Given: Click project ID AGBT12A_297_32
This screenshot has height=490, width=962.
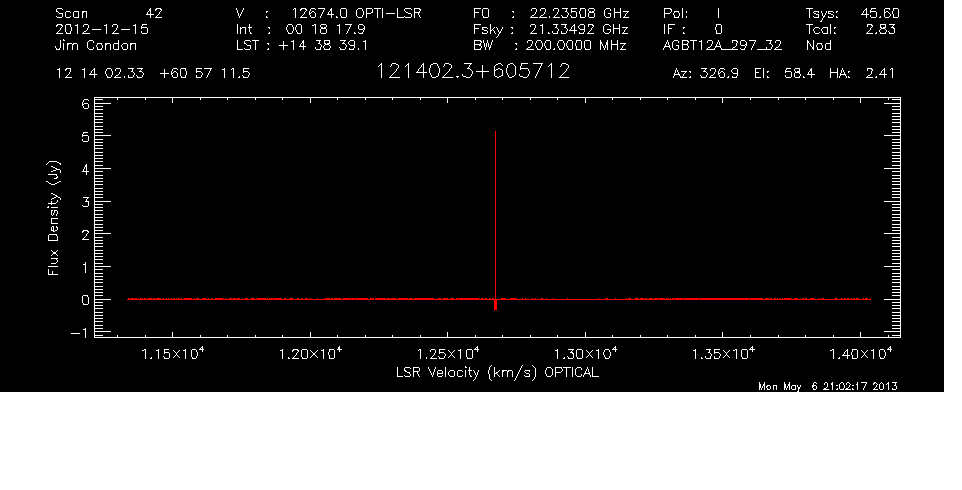Looking at the screenshot, I should coord(722,46).
